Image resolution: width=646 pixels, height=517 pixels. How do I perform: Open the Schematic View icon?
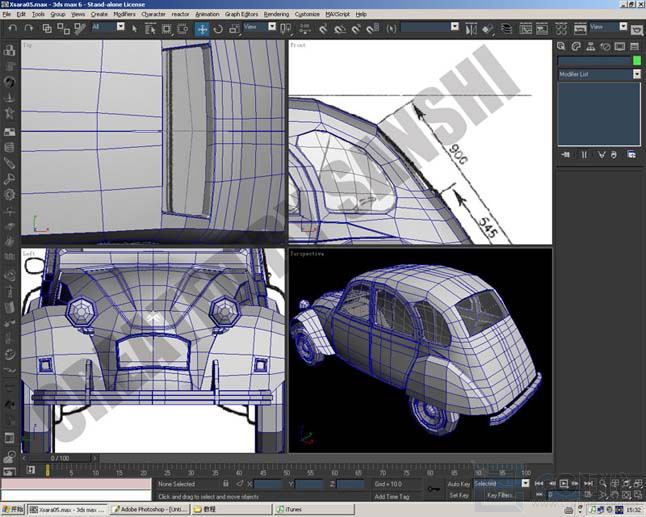[542, 29]
